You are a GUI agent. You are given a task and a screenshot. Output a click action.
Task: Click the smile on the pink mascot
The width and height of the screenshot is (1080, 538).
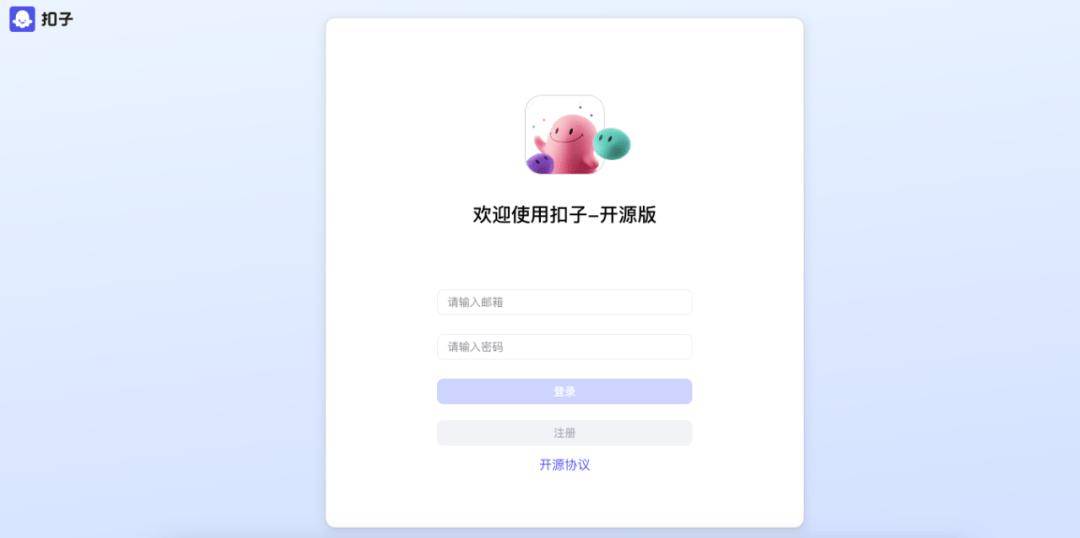[567, 138]
